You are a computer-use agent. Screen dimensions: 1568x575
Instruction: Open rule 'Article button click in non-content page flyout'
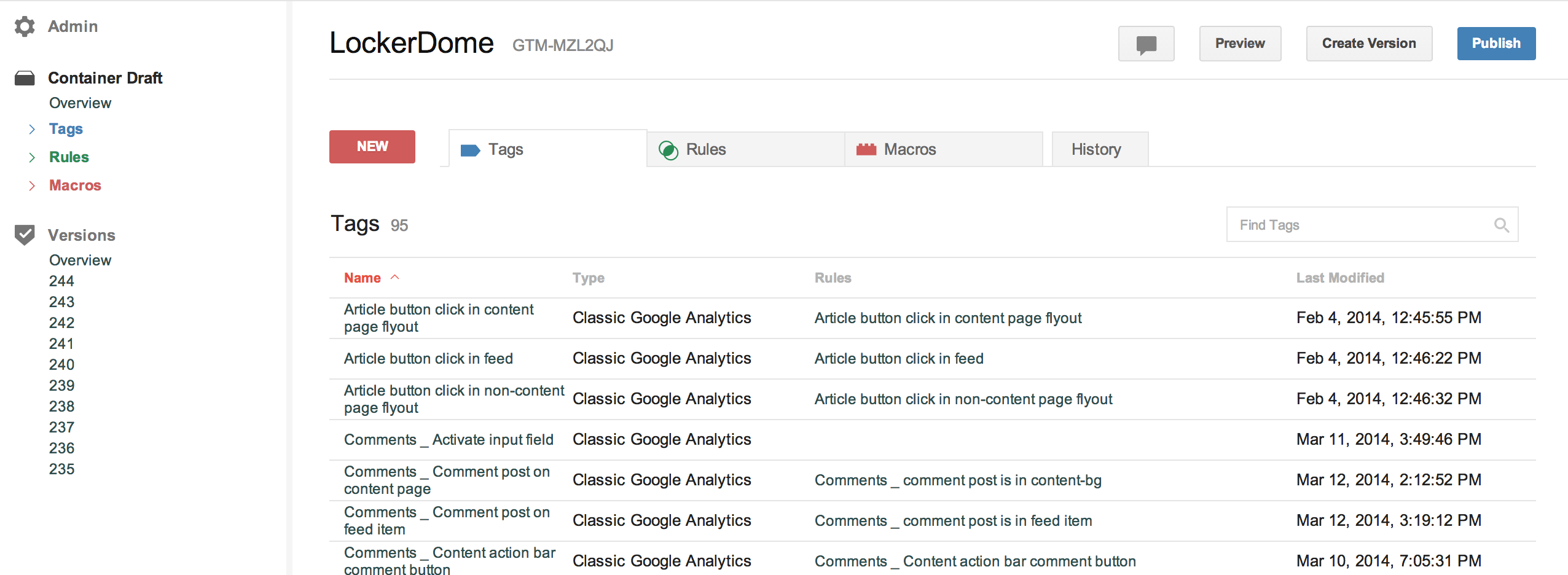click(963, 399)
